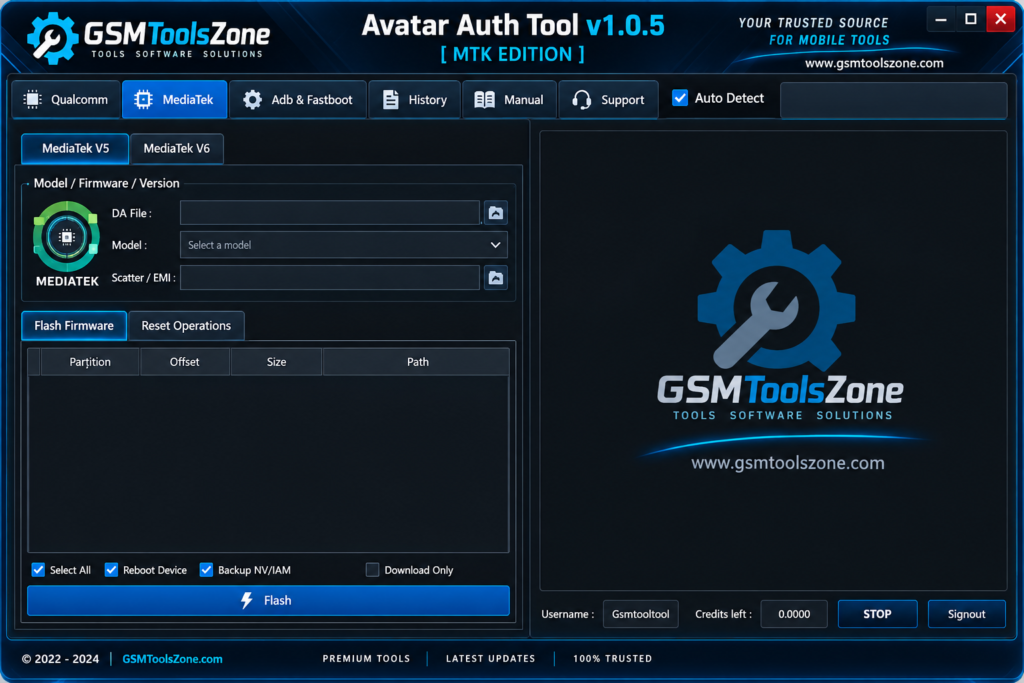
Task: Click the Partition column header
Action: click(90, 362)
